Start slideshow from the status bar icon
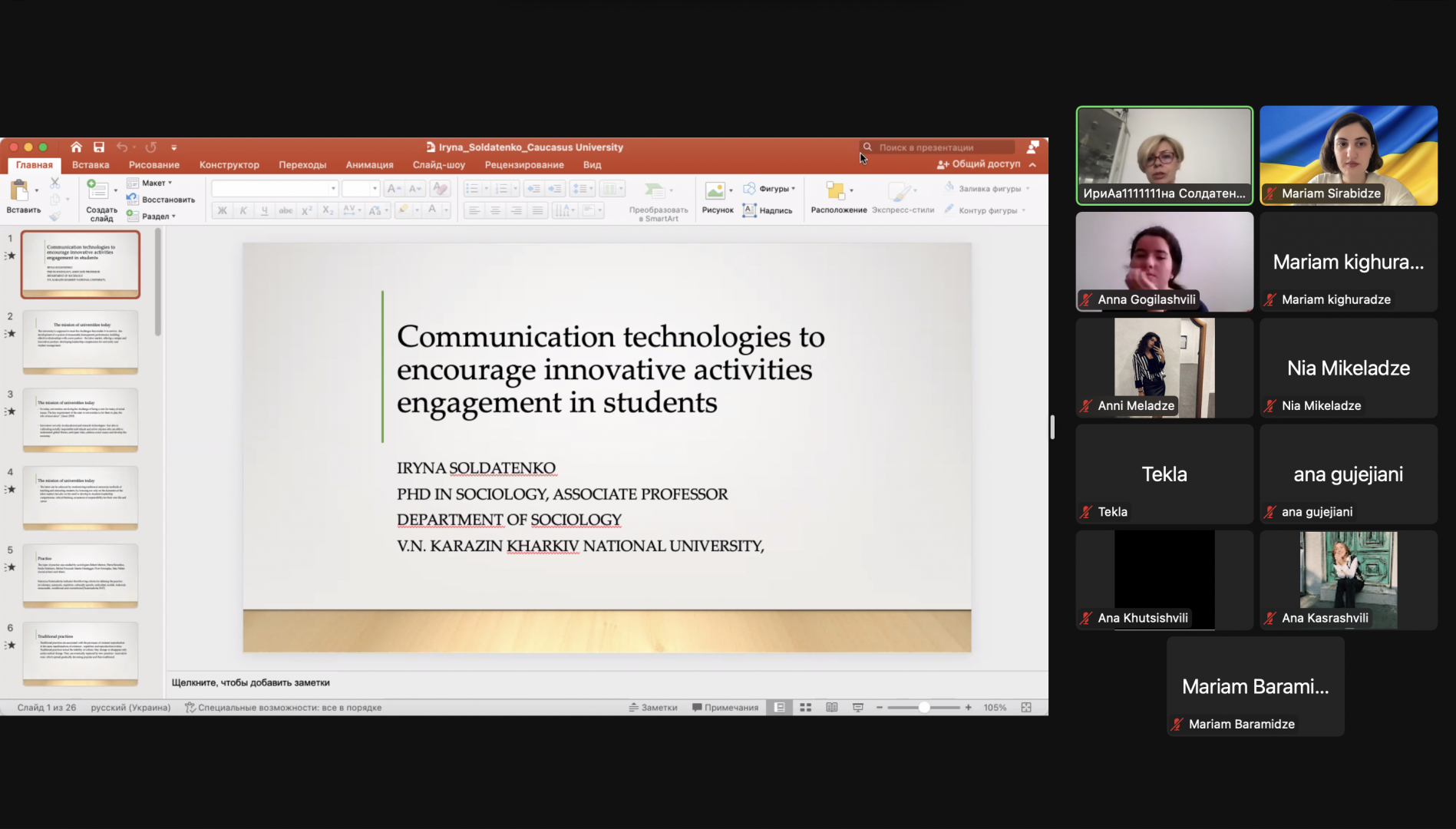 coord(858,708)
